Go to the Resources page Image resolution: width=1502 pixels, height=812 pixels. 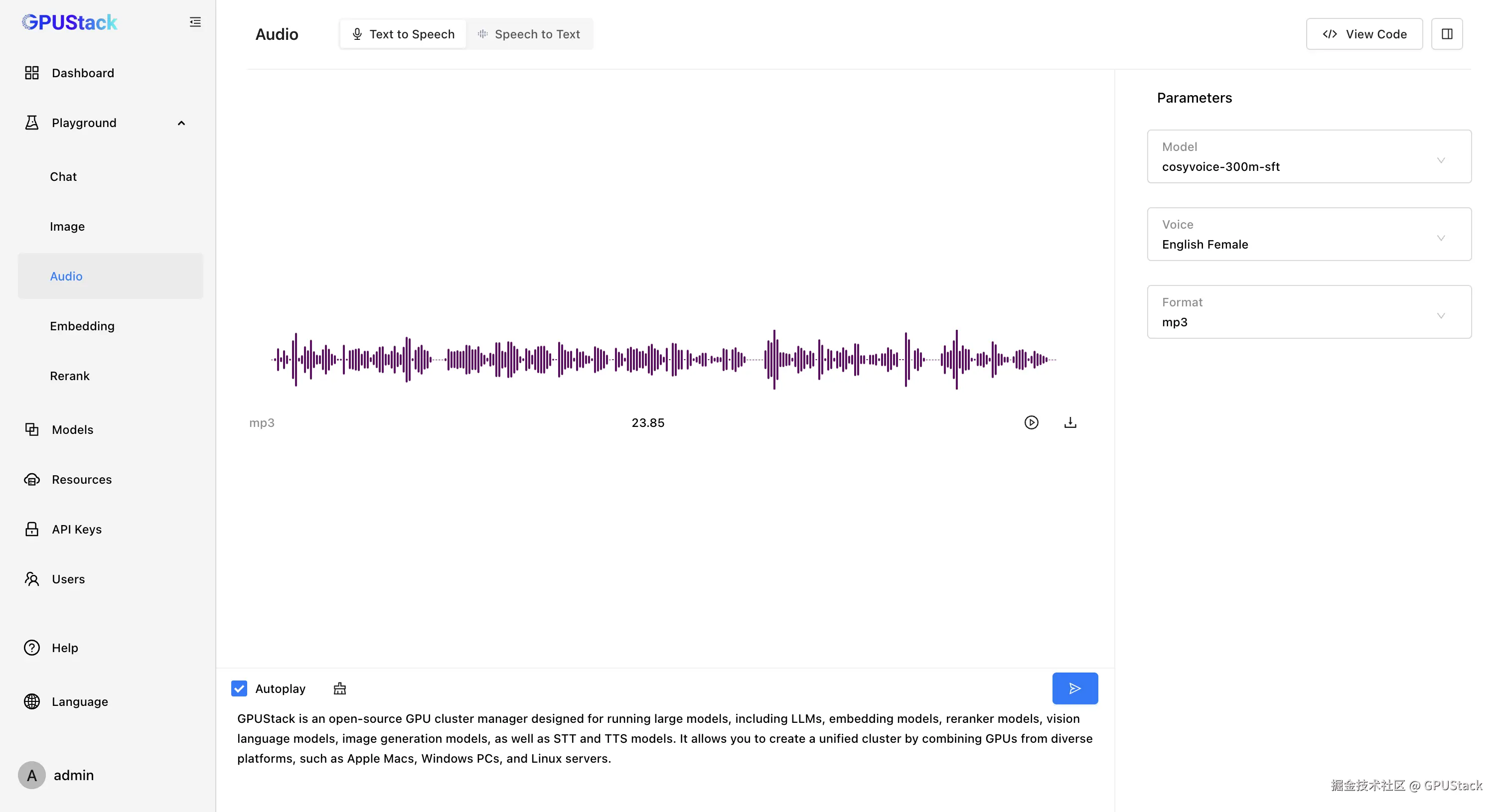tap(81, 479)
